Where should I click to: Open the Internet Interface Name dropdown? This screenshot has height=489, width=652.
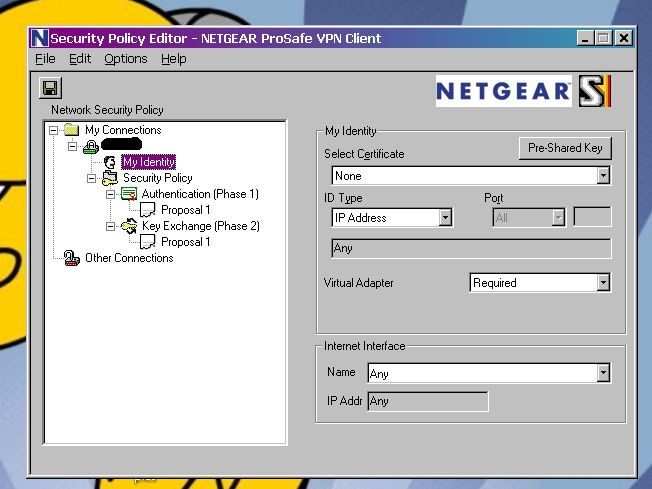[603, 373]
